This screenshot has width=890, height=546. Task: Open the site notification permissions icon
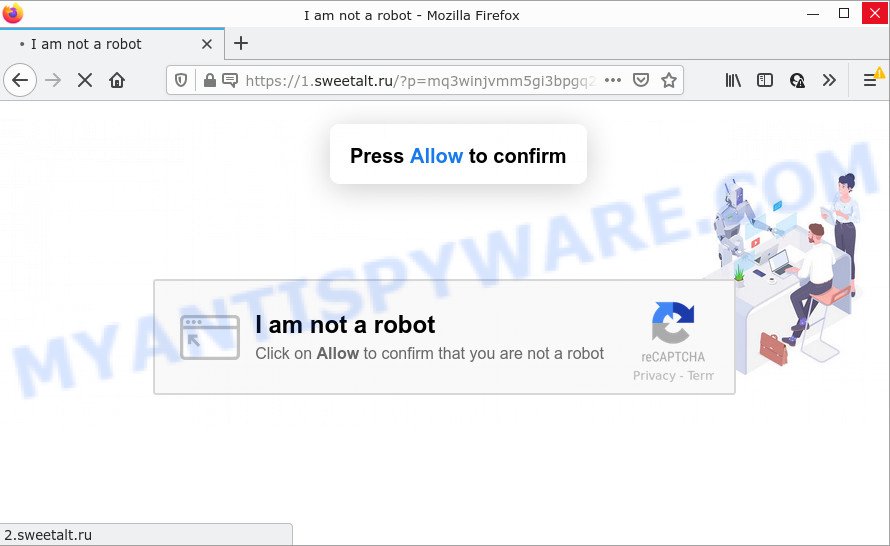point(230,80)
